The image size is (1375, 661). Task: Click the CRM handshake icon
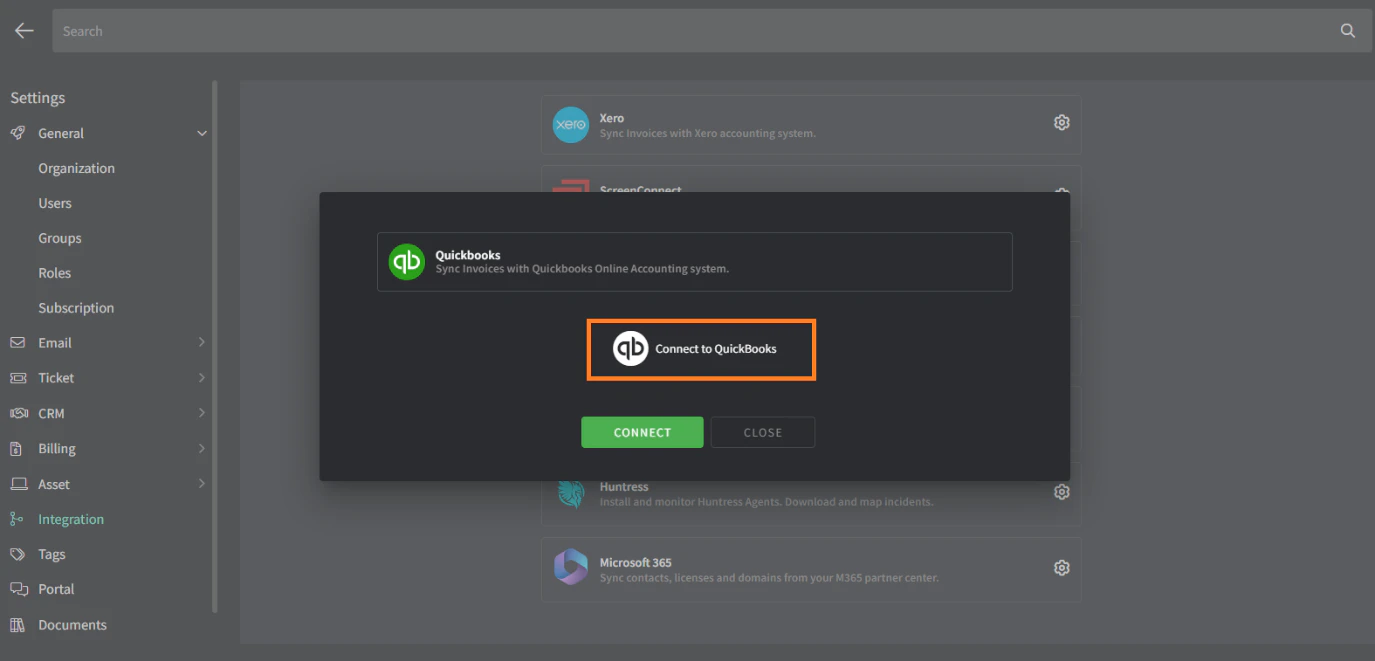tap(18, 413)
